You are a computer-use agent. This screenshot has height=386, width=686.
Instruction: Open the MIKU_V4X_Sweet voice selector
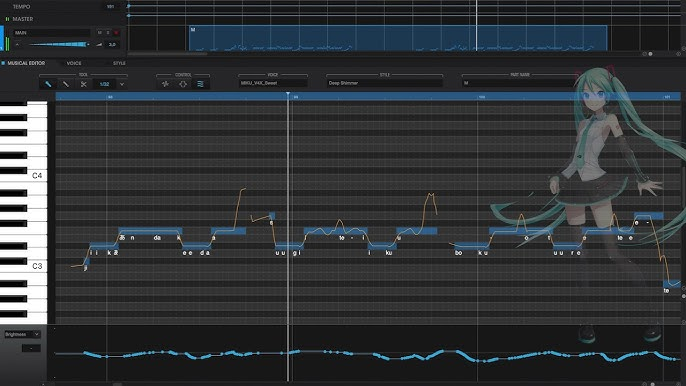(x=273, y=83)
